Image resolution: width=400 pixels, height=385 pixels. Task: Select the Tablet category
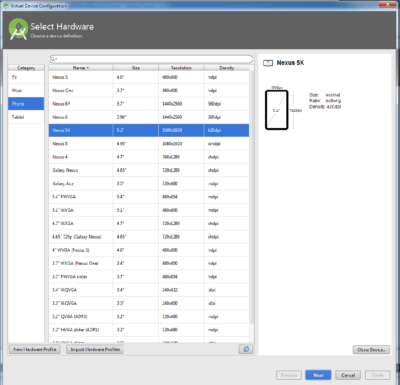coord(26,117)
